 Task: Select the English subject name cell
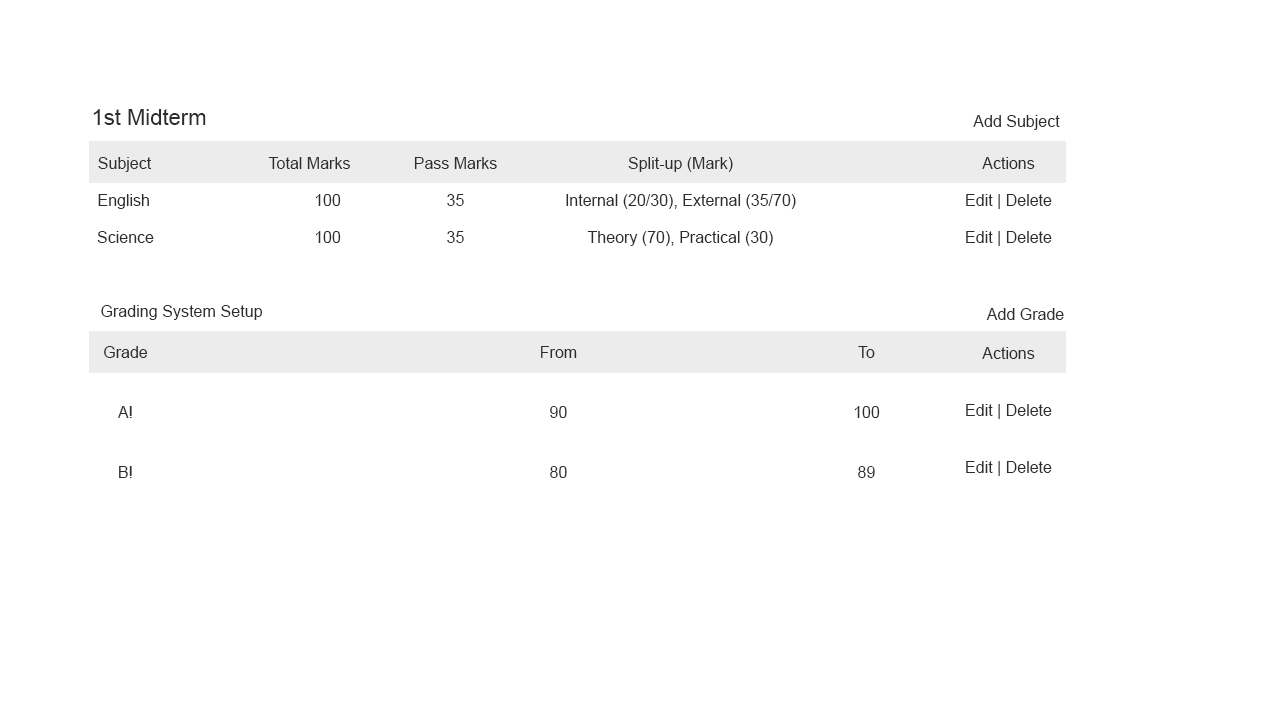point(124,201)
